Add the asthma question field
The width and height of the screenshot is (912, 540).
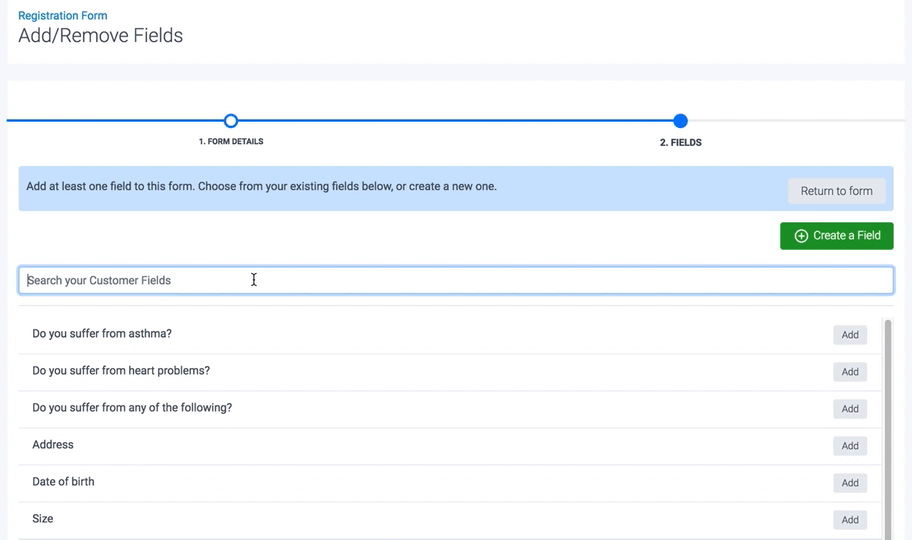(849, 335)
